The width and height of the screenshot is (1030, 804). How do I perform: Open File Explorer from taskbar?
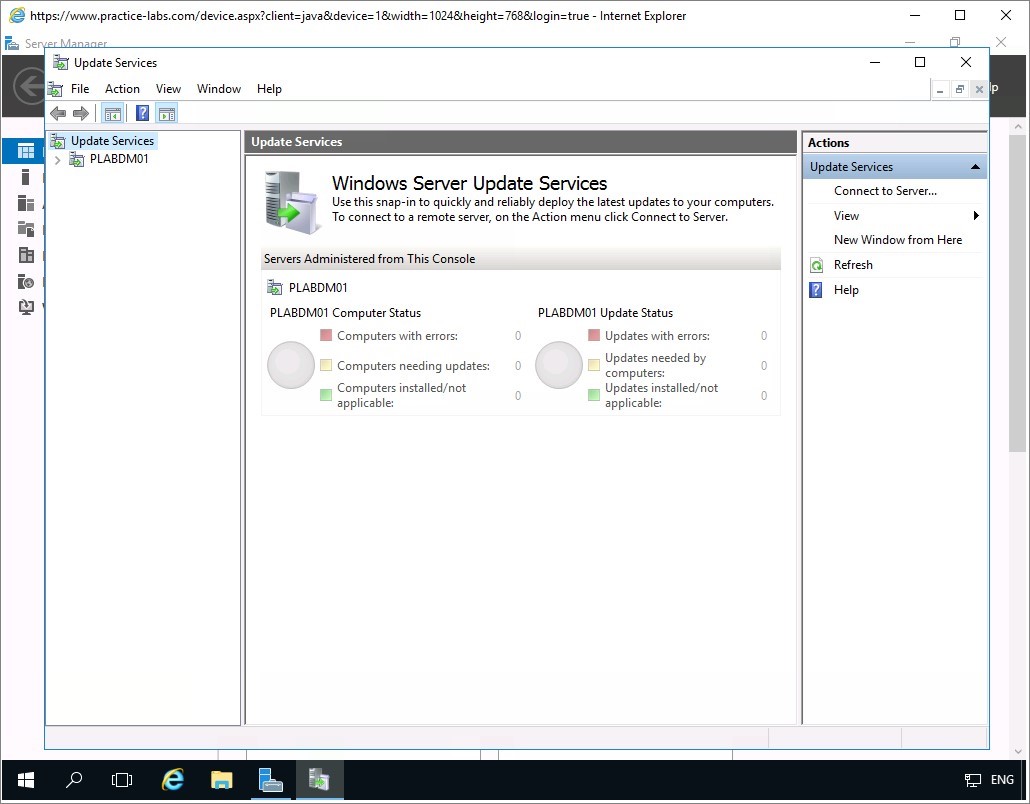click(221, 780)
